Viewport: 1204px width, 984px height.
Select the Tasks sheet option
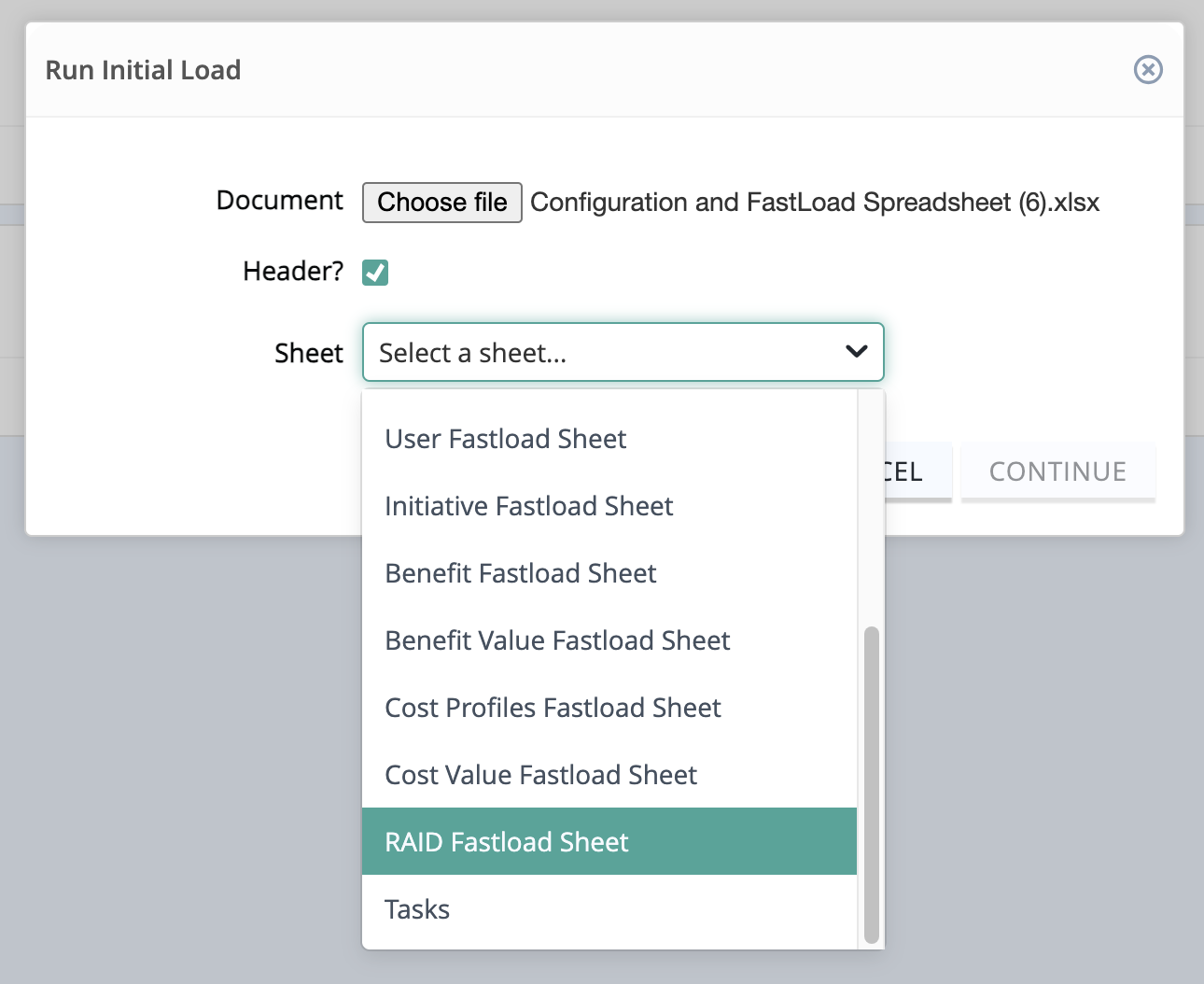click(609, 909)
